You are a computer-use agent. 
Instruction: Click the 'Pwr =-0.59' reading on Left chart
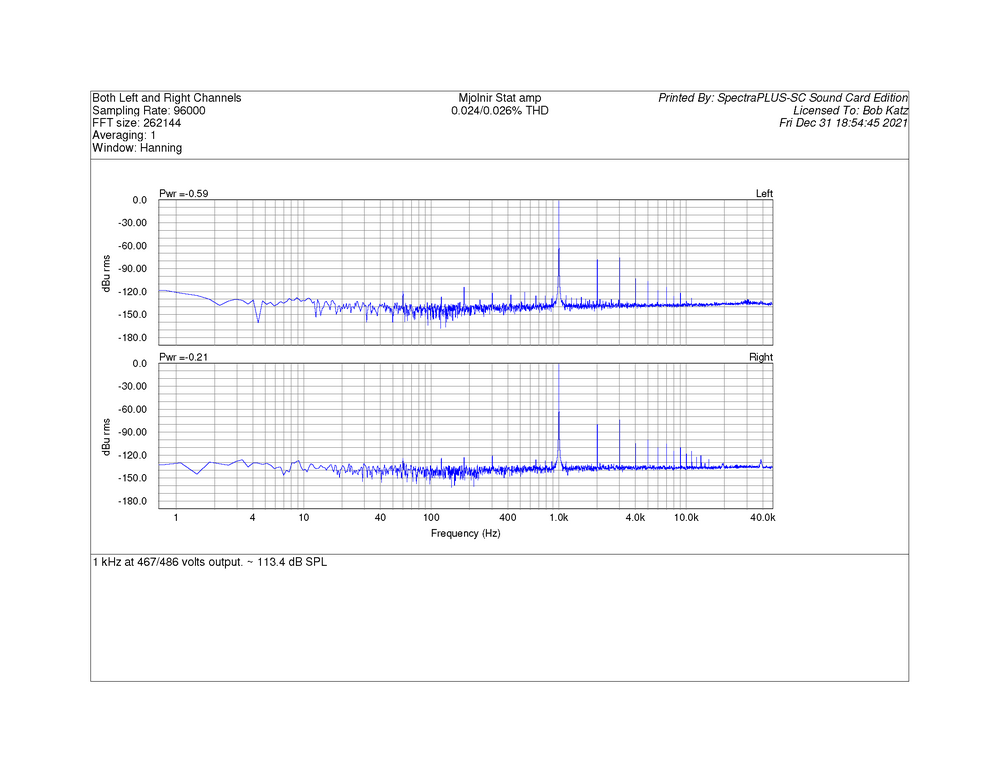coord(184,193)
